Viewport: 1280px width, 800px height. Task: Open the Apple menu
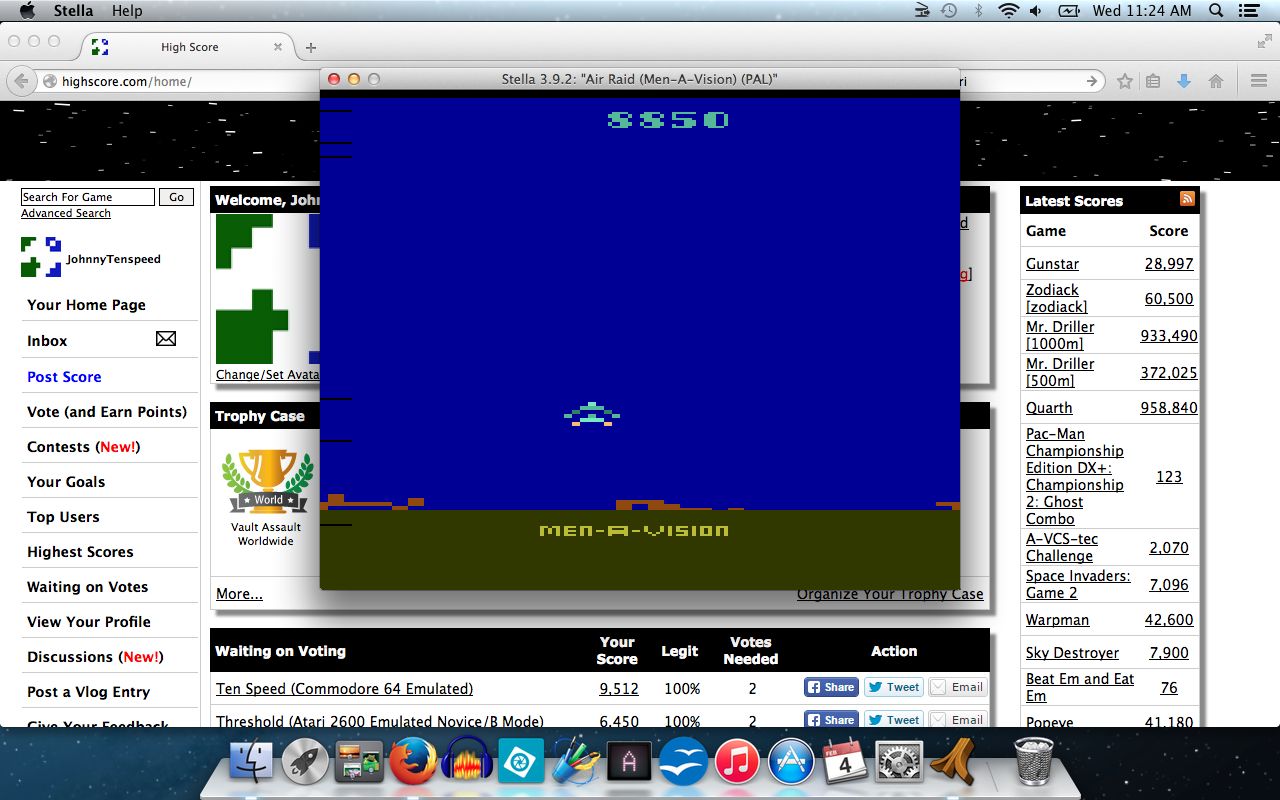(x=27, y=11)
